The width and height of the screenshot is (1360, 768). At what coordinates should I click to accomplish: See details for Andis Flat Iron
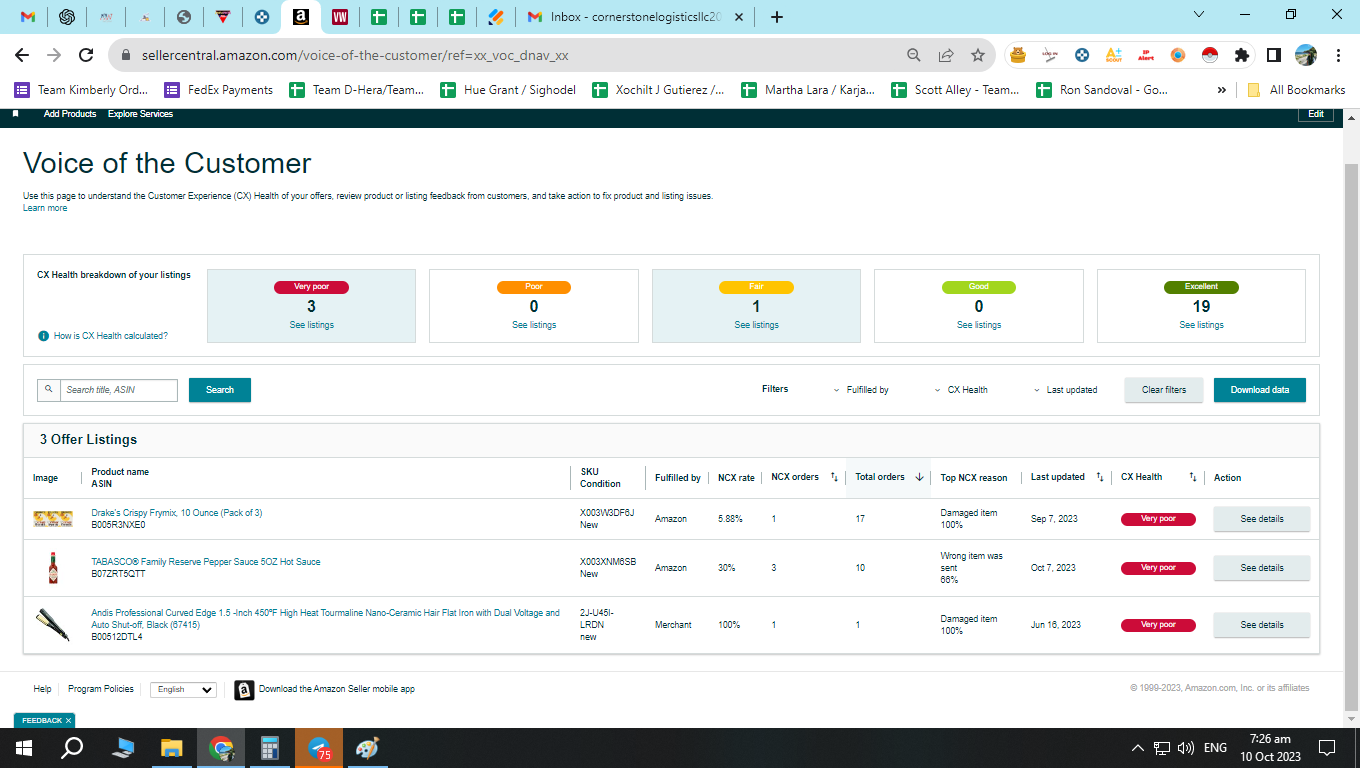1261,625
